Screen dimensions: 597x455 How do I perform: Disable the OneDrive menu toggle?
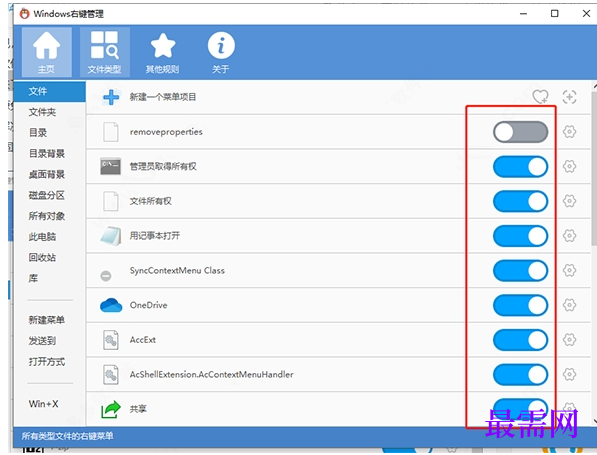pyautogui.click(x=520, y=305)
